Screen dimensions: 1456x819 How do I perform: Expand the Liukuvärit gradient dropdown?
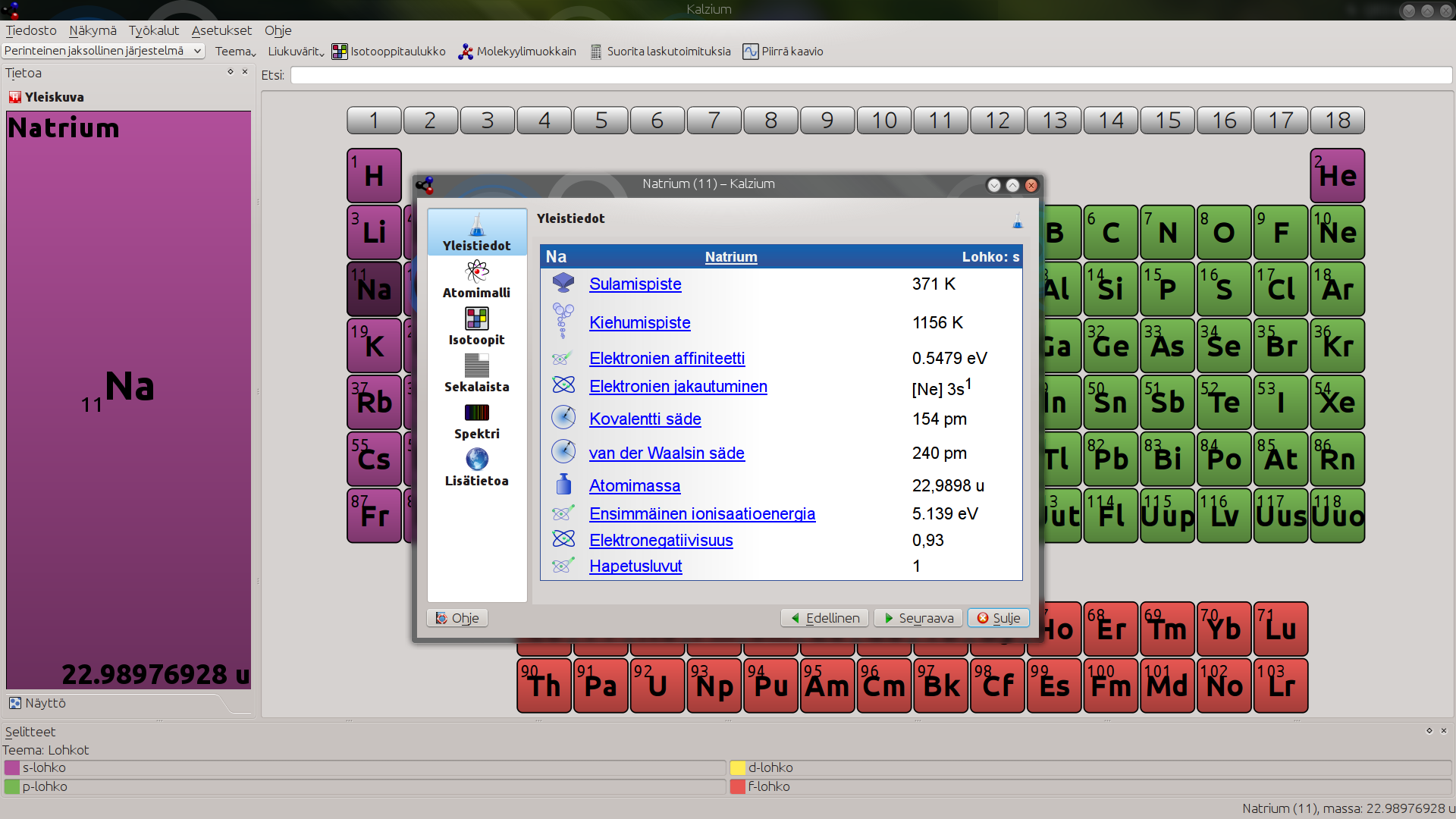pos(296,52)
